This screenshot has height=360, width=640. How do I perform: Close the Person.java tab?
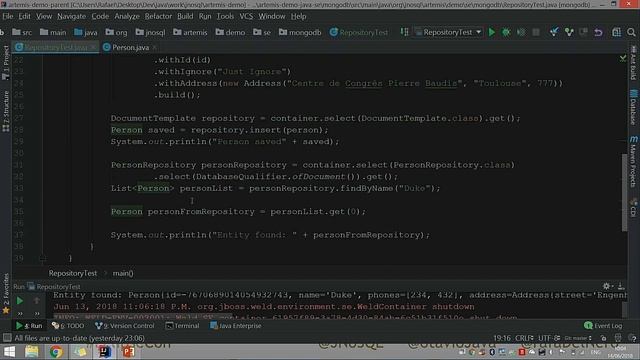point(154,47)
